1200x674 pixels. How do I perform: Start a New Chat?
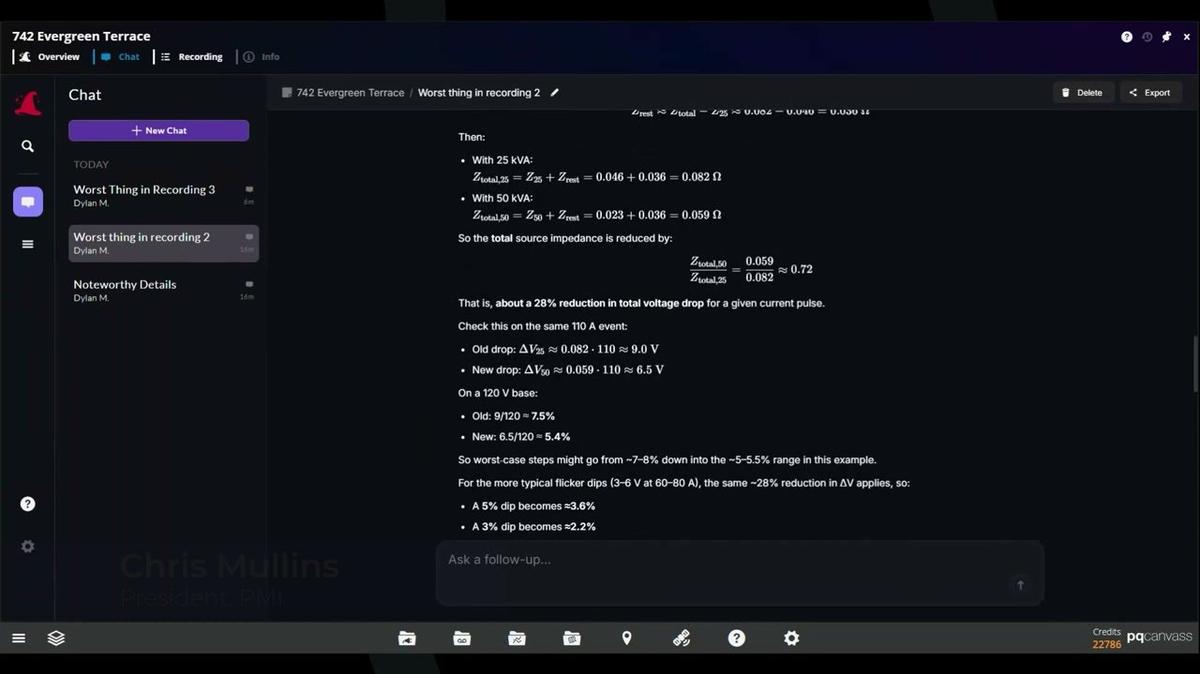click(x=158, y=131)
